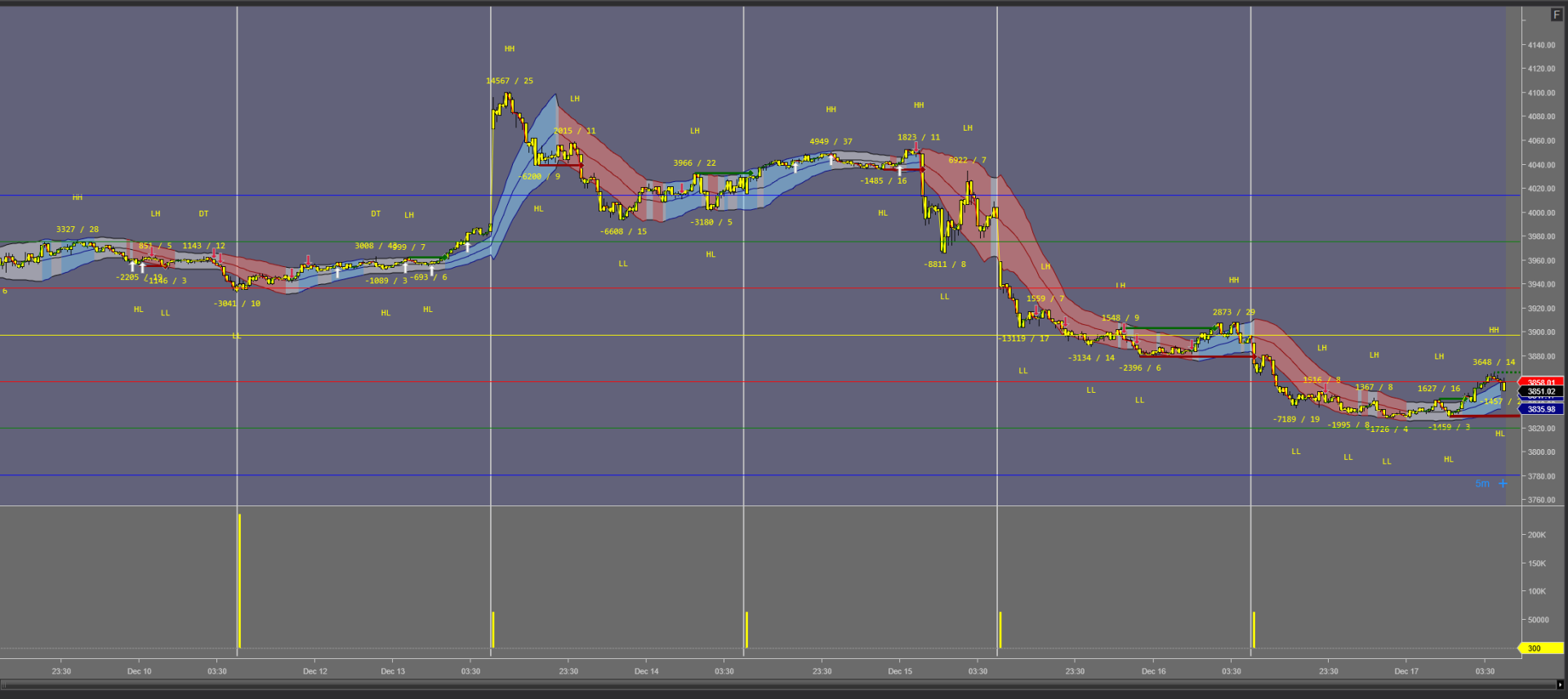Click the swing label 2873 / 29
Image resolution: width=1568 pixels, height=699 pixels.
(x=1234, y=312)
